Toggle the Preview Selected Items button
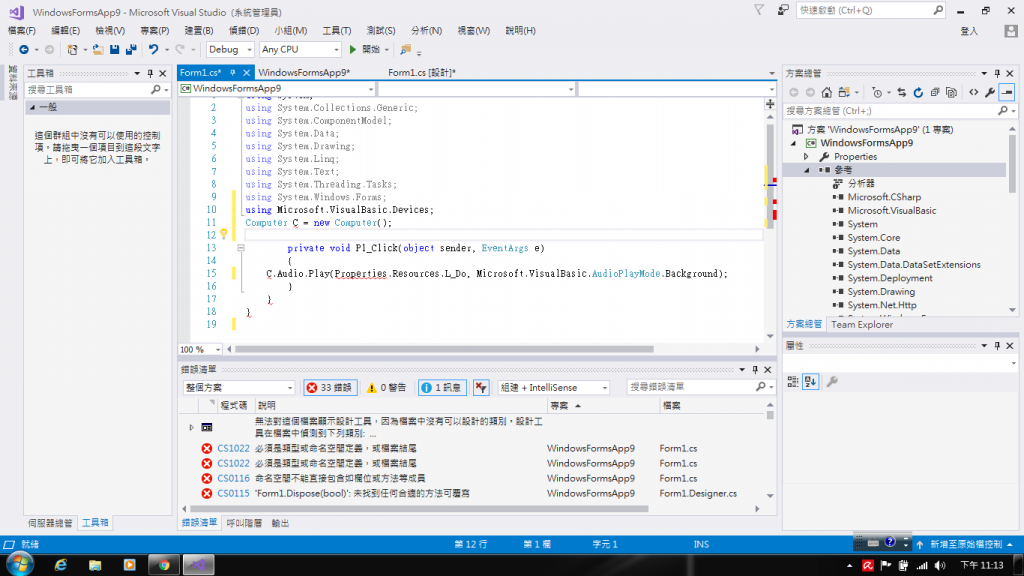The width and height of the screenshot is (1024, 576). point(1007,93)
